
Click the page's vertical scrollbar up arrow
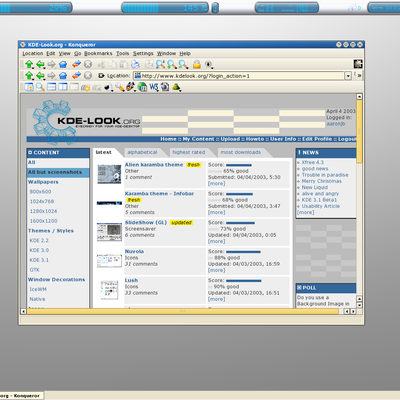click(359, 97)
